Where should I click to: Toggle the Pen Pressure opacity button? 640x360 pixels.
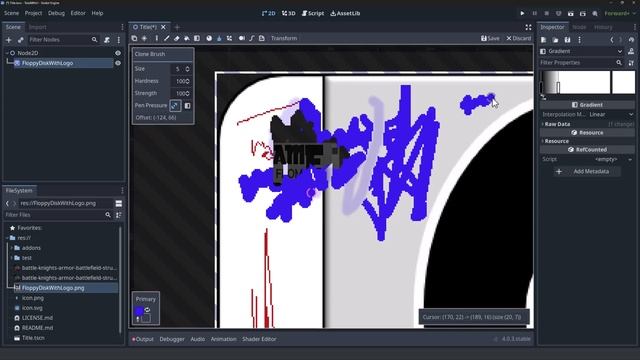pyautogui.click(x=187, y=106)
